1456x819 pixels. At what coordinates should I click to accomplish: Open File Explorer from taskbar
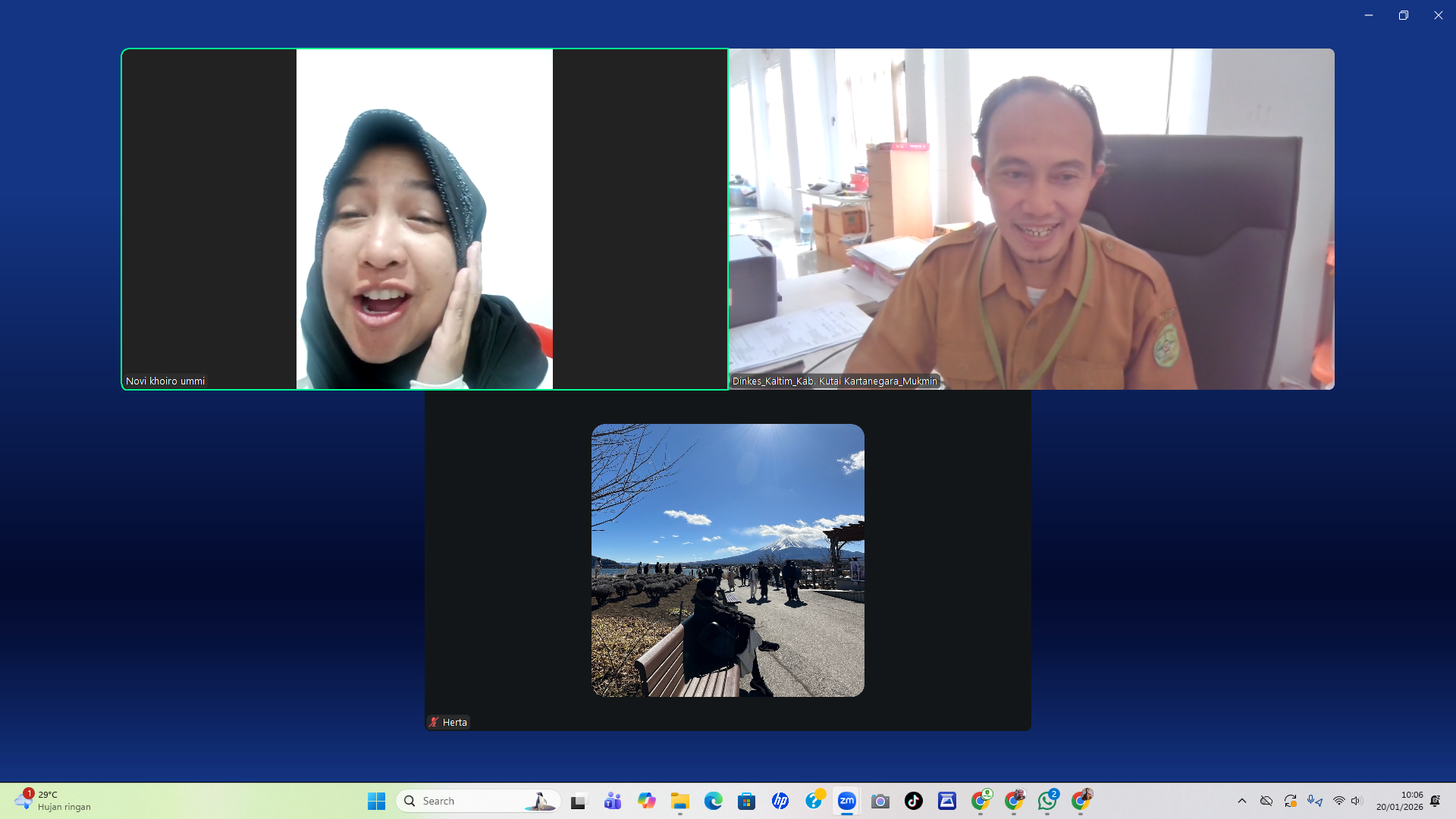click(x=679, y=801)
